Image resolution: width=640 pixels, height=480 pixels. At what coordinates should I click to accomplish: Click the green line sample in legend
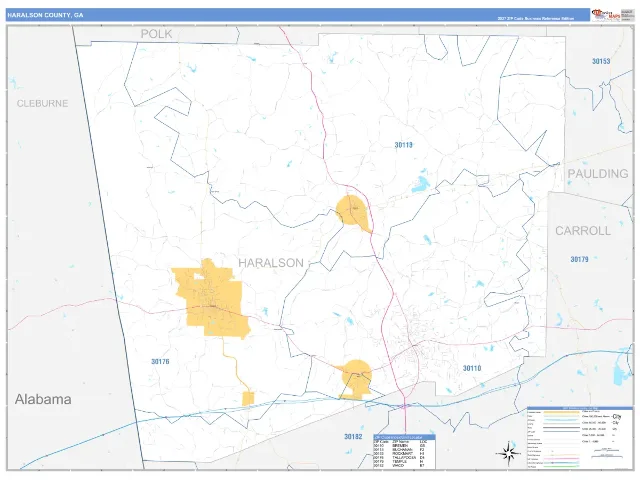tap(561, 467)
